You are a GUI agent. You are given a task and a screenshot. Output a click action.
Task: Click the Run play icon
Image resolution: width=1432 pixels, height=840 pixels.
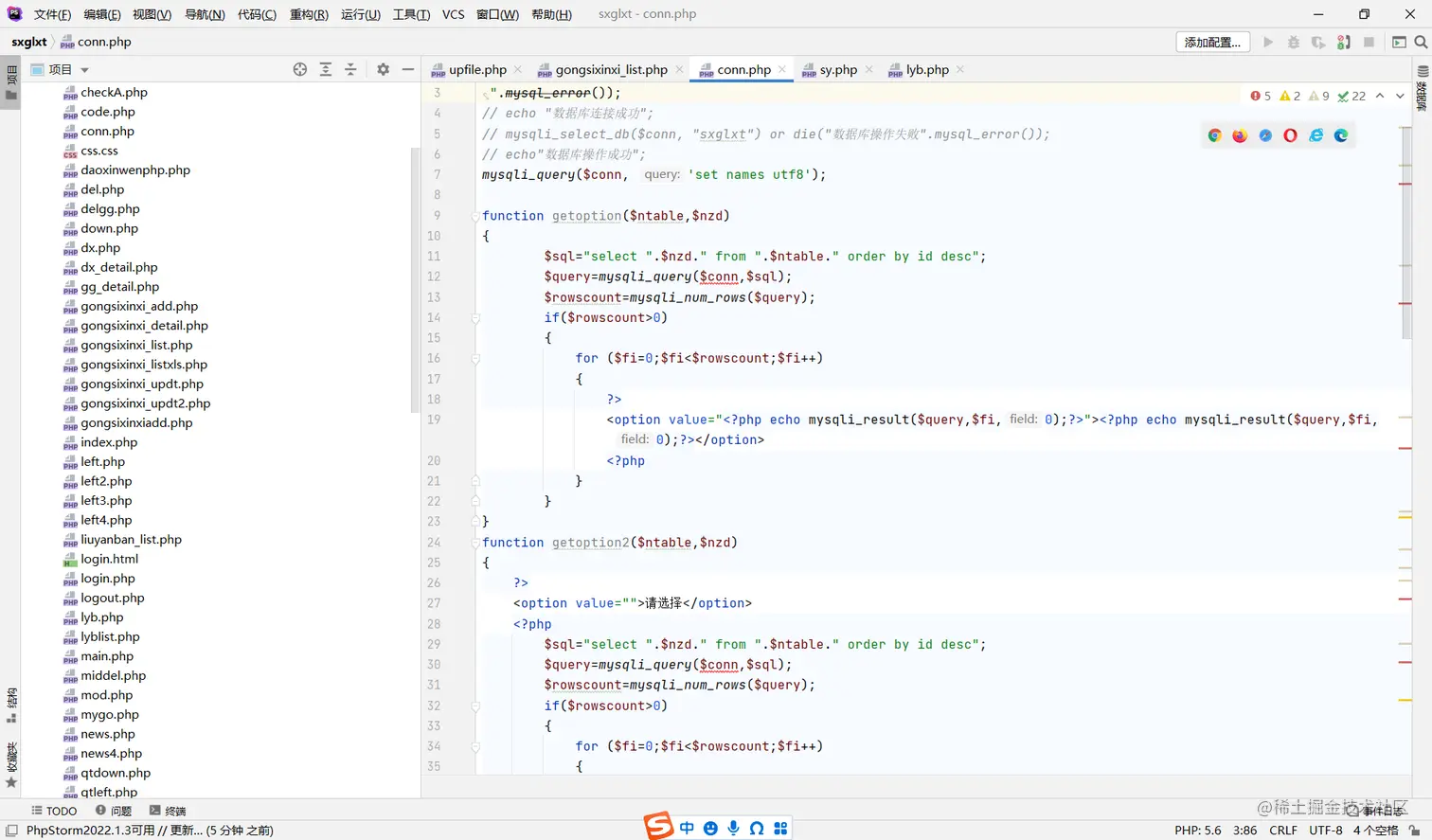click(x=1268, y=42)
